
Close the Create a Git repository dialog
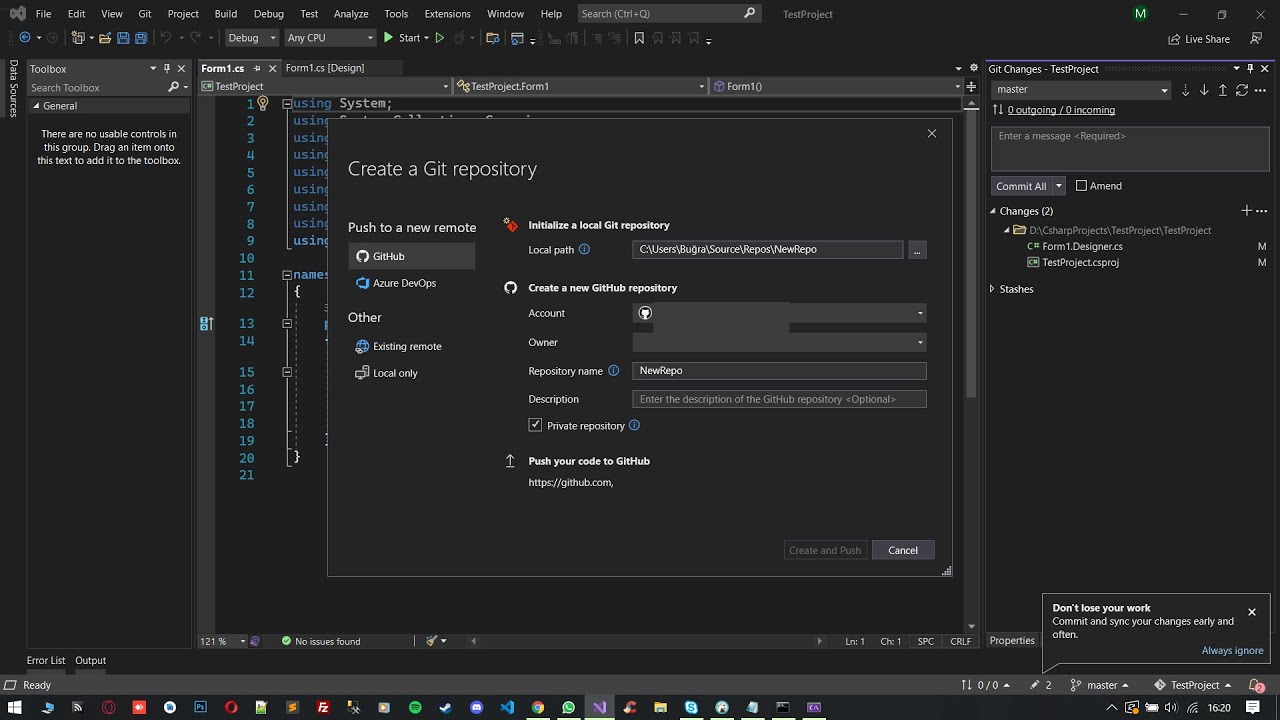click(932, 134)
